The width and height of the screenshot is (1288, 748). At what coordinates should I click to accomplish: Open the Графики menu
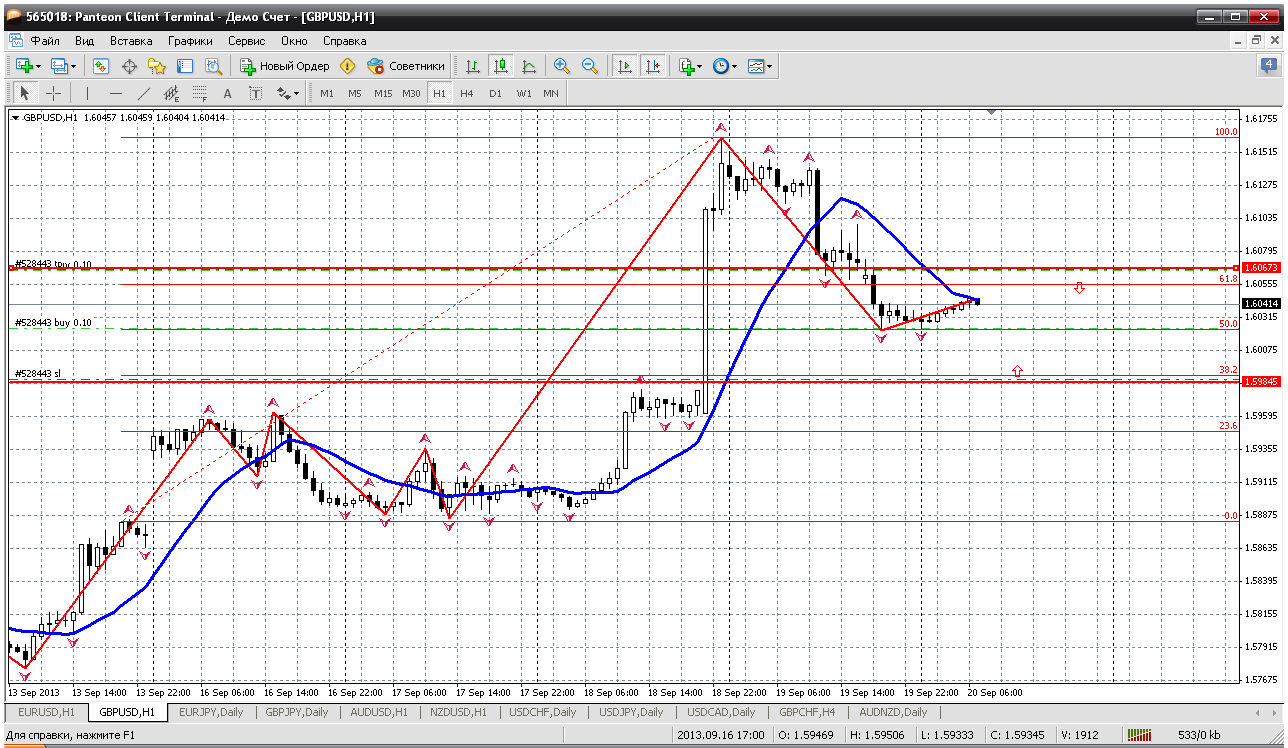point(190,41)
